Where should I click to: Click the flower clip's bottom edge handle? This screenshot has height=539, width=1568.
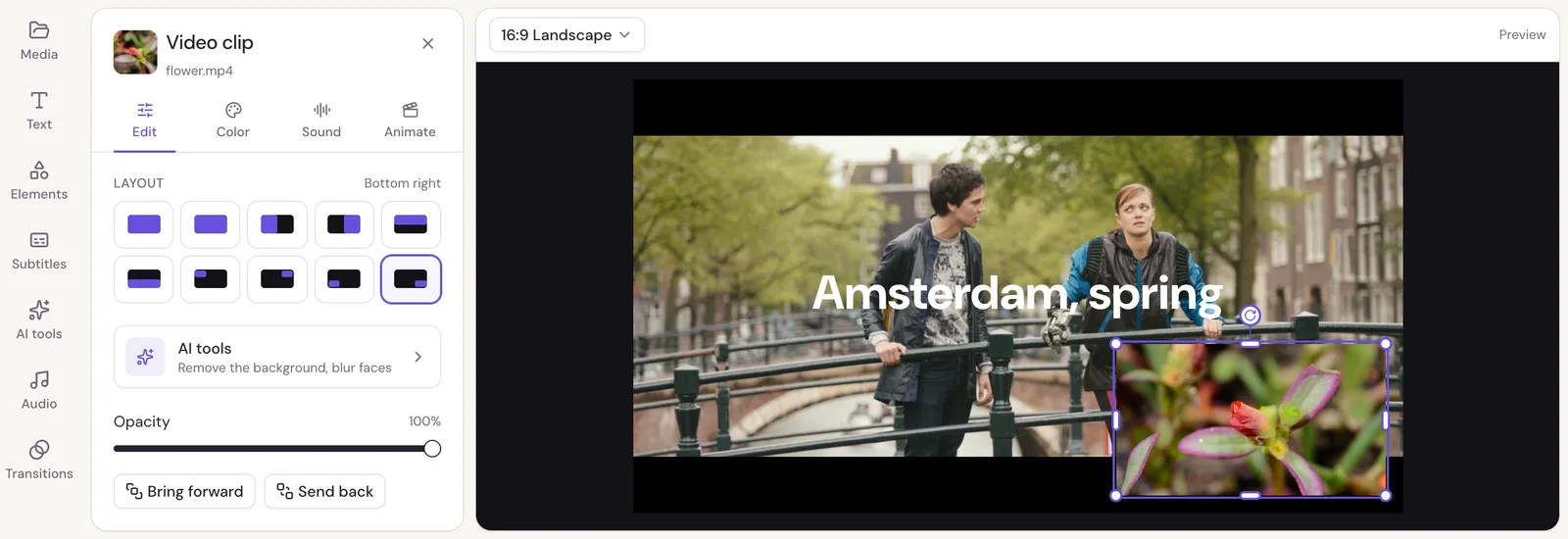tap(1250, 496)
